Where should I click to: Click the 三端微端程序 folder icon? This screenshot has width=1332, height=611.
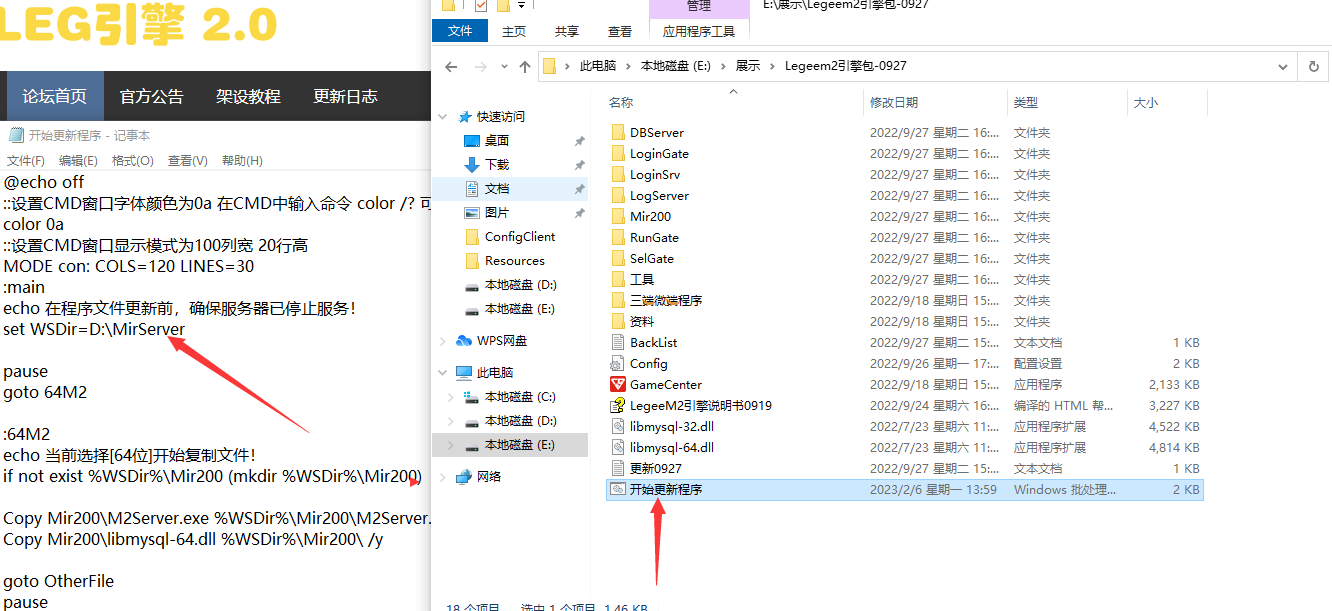click(x=618, y=301)
